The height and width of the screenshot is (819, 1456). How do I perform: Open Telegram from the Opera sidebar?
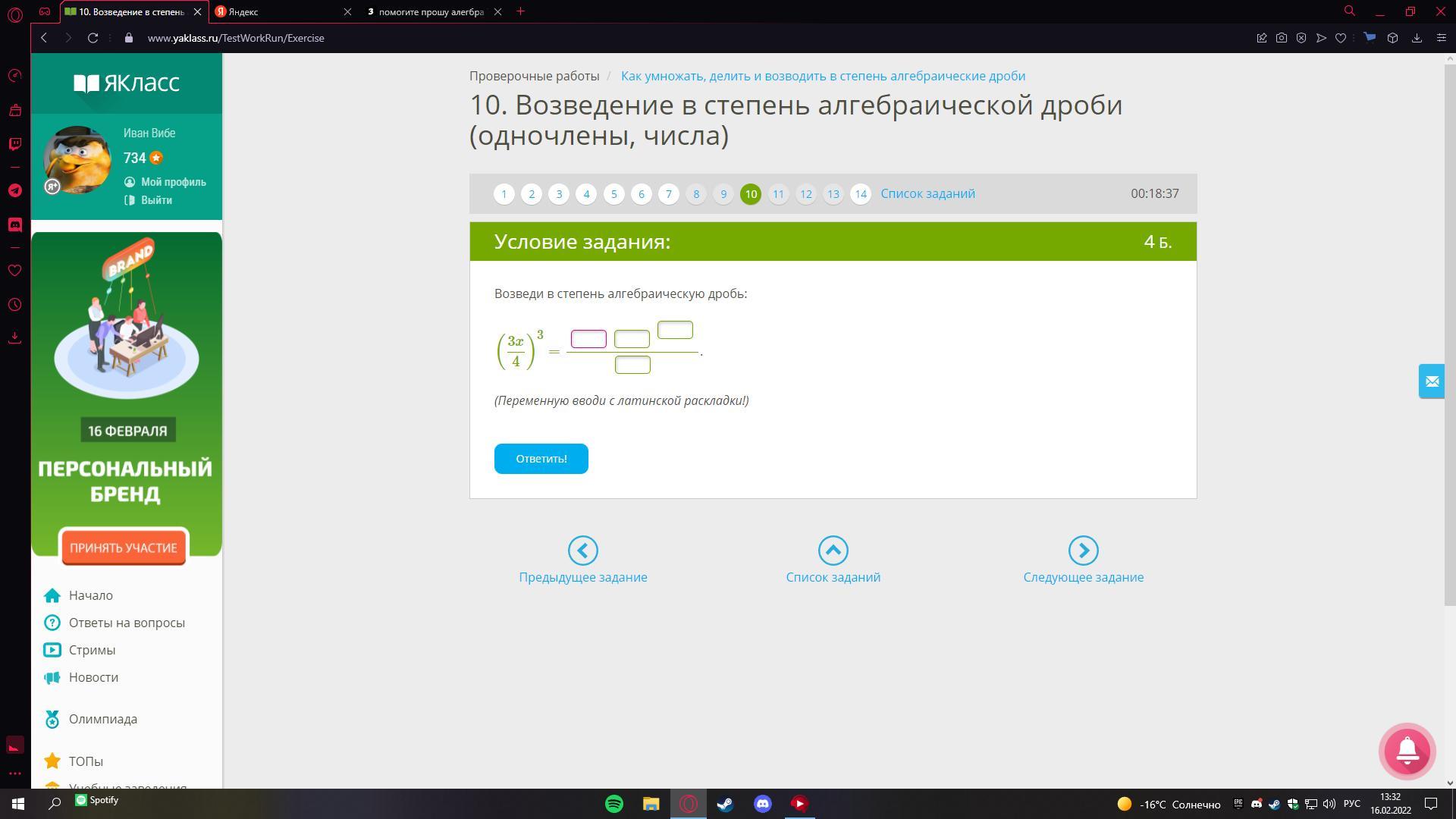pos(14,190)
